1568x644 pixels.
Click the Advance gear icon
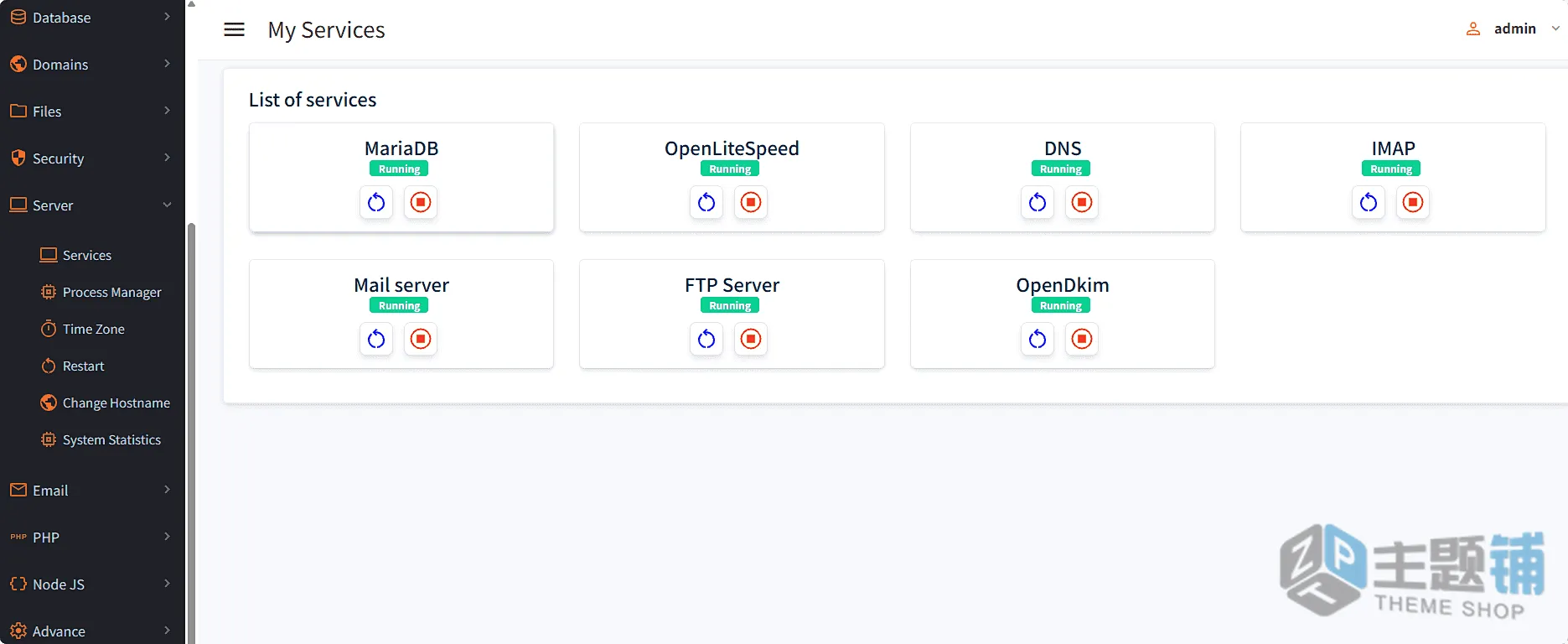pos(18,631)
